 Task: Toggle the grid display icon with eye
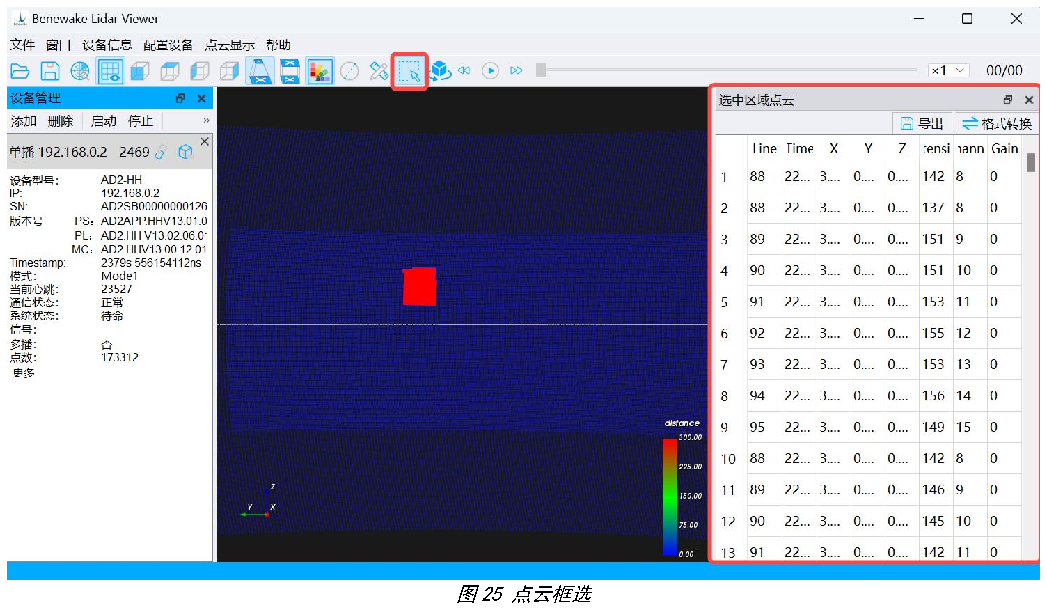click(110, 71)
